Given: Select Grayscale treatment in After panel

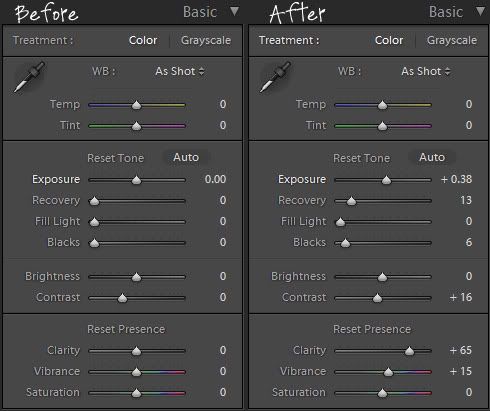Looking at the screenshot, I should tap(452, 40).
